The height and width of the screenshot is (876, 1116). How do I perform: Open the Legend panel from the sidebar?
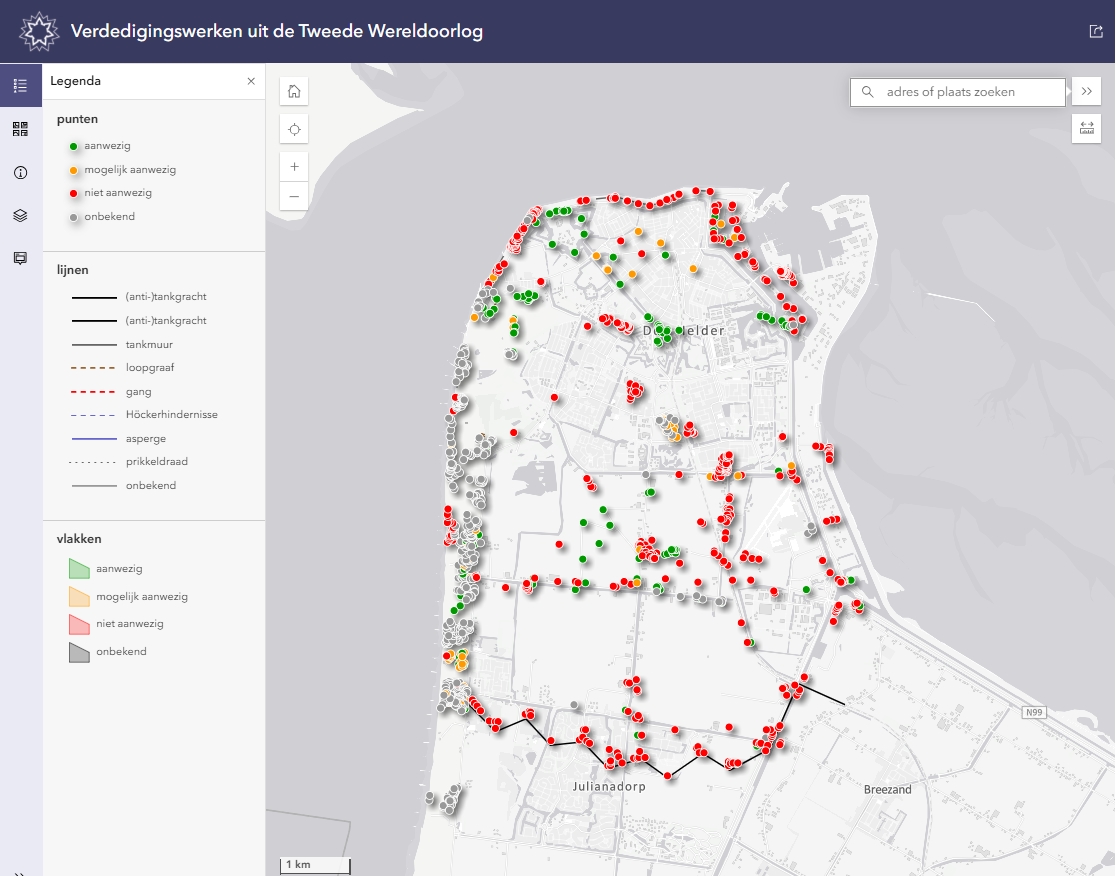click(x=20, y=85)
